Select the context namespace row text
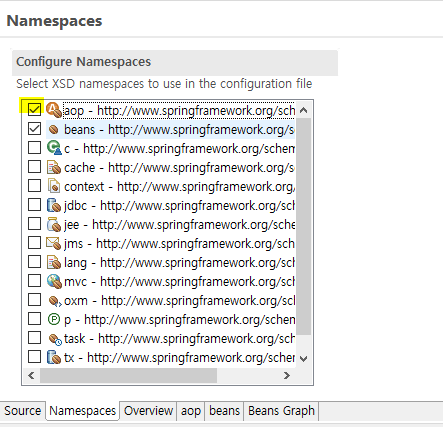The height and width of the screenshot is (427, 443). click(179, 186)
